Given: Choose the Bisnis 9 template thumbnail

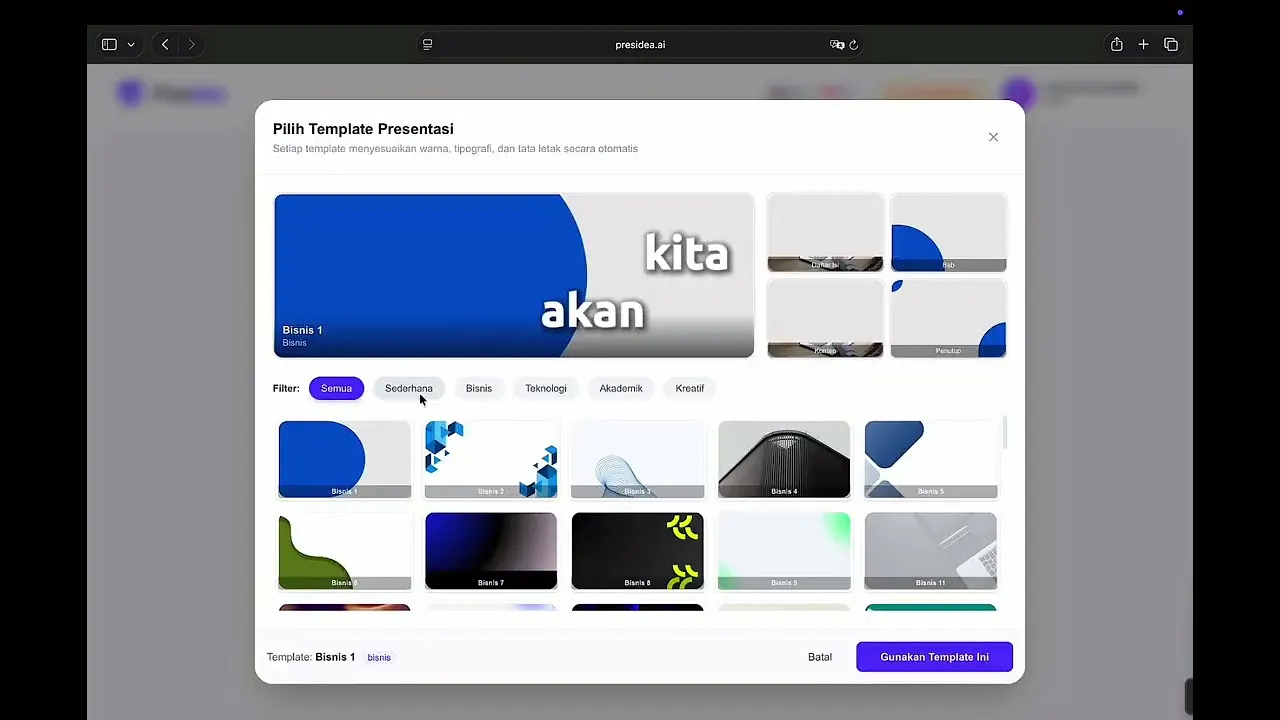Looking at the screenshot, I should tap(784, 551).
